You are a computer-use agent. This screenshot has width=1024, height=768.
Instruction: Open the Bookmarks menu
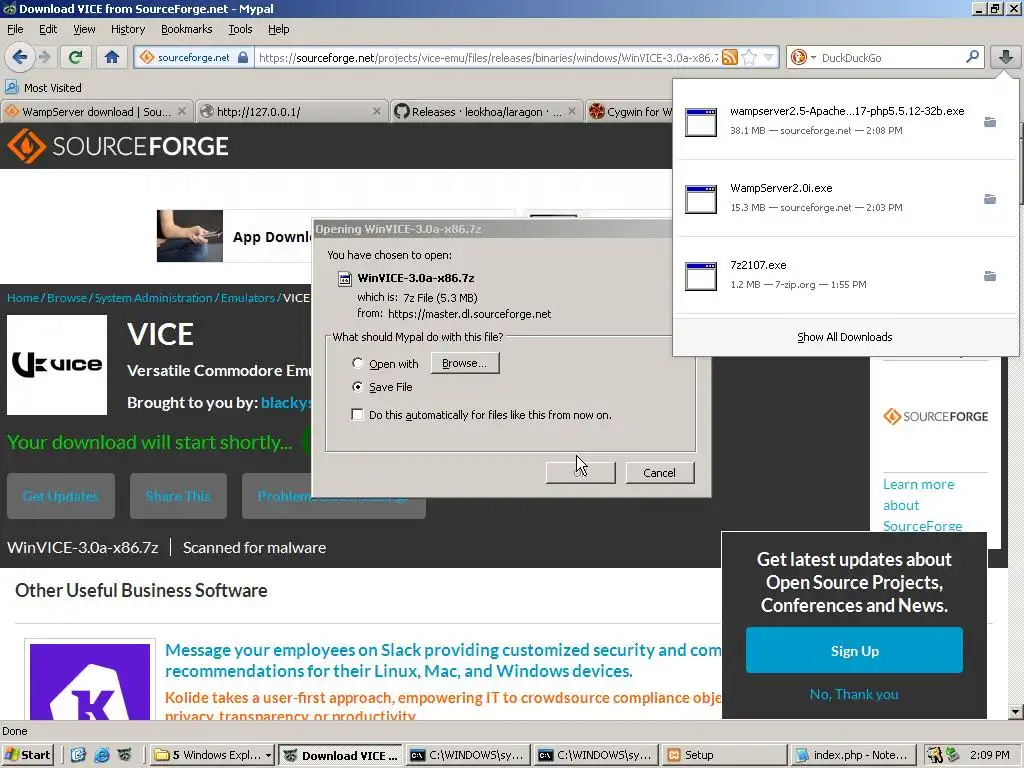(187, 29)
